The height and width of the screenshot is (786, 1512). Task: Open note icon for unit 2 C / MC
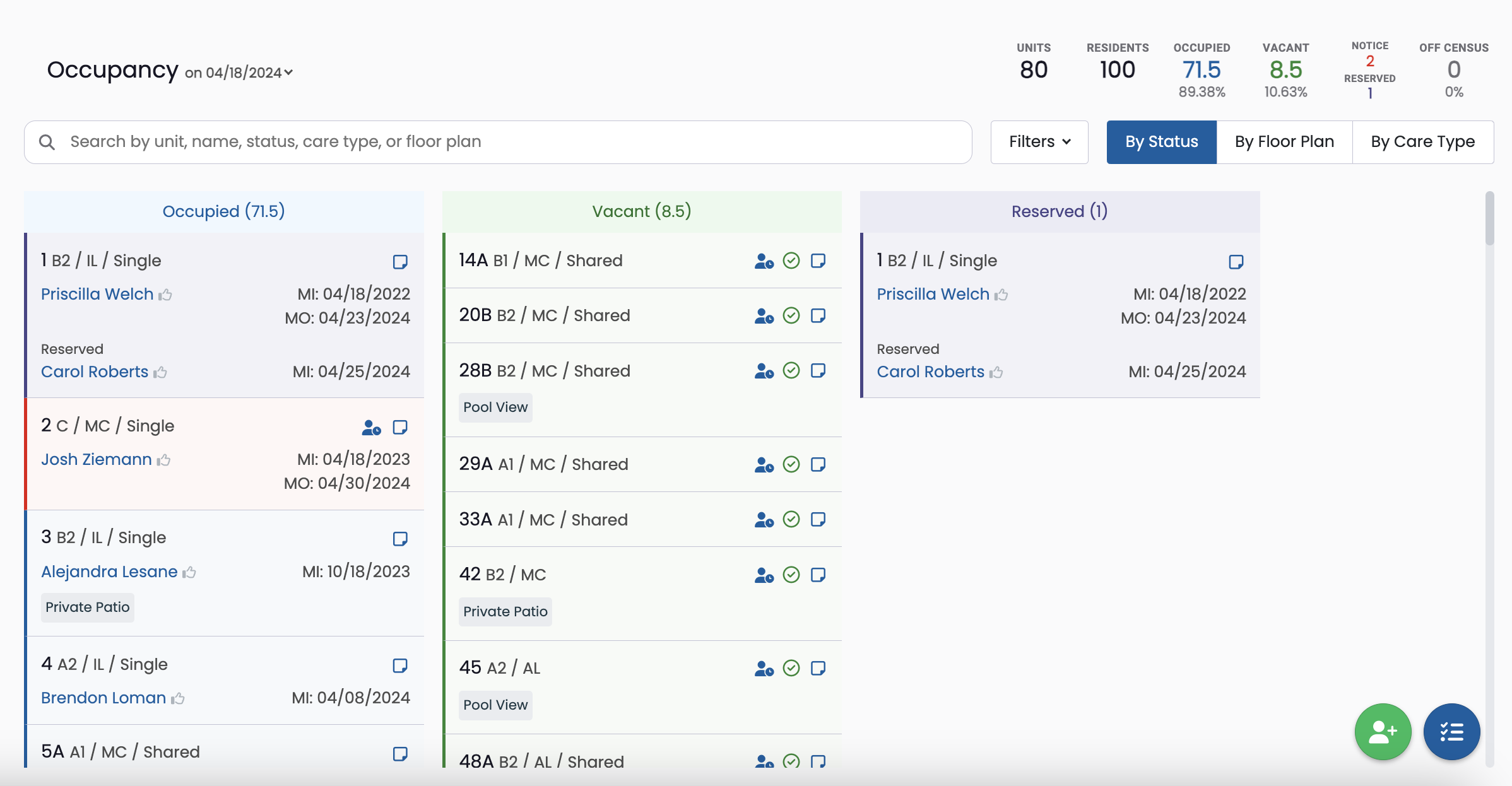[400, 427]
